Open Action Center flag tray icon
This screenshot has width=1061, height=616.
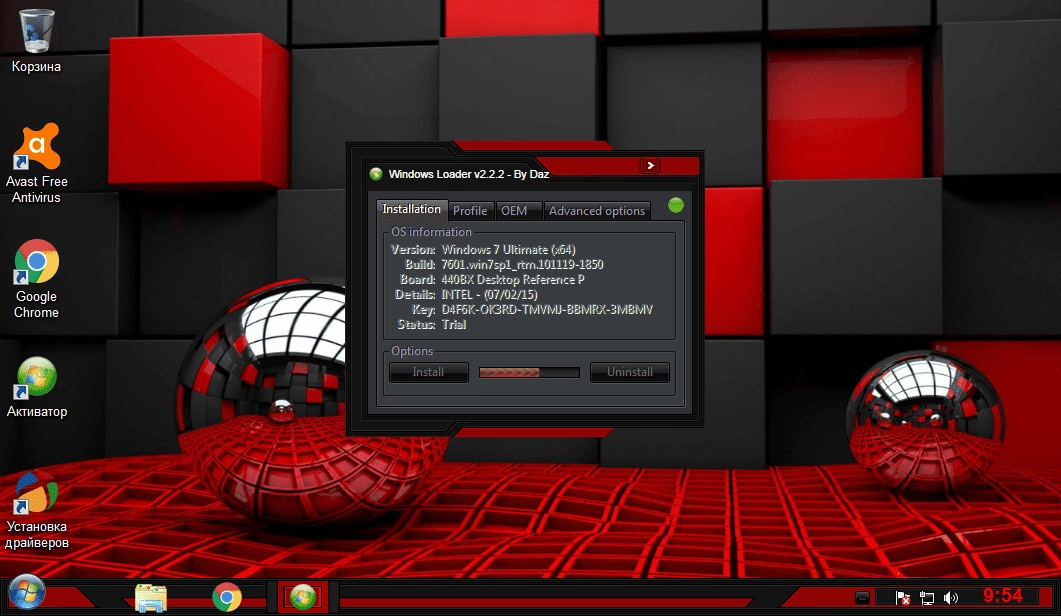point(903,598)
